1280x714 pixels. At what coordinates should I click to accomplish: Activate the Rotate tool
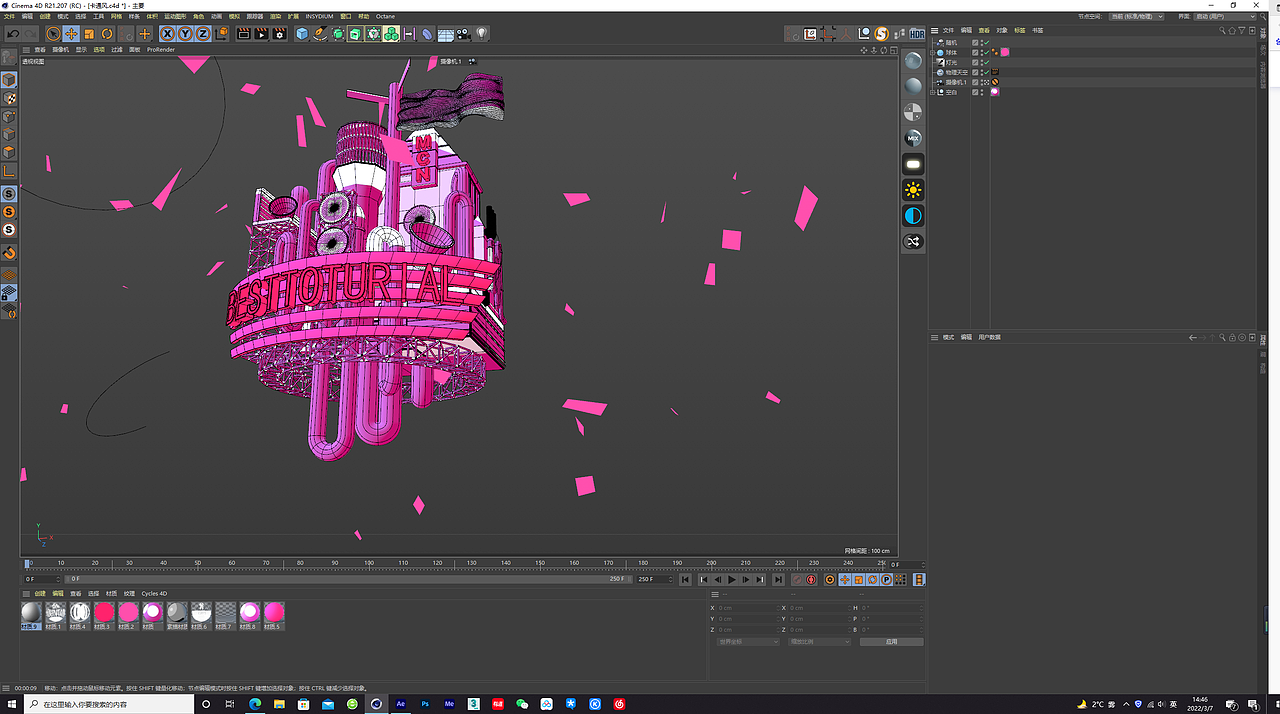(107, 34)
